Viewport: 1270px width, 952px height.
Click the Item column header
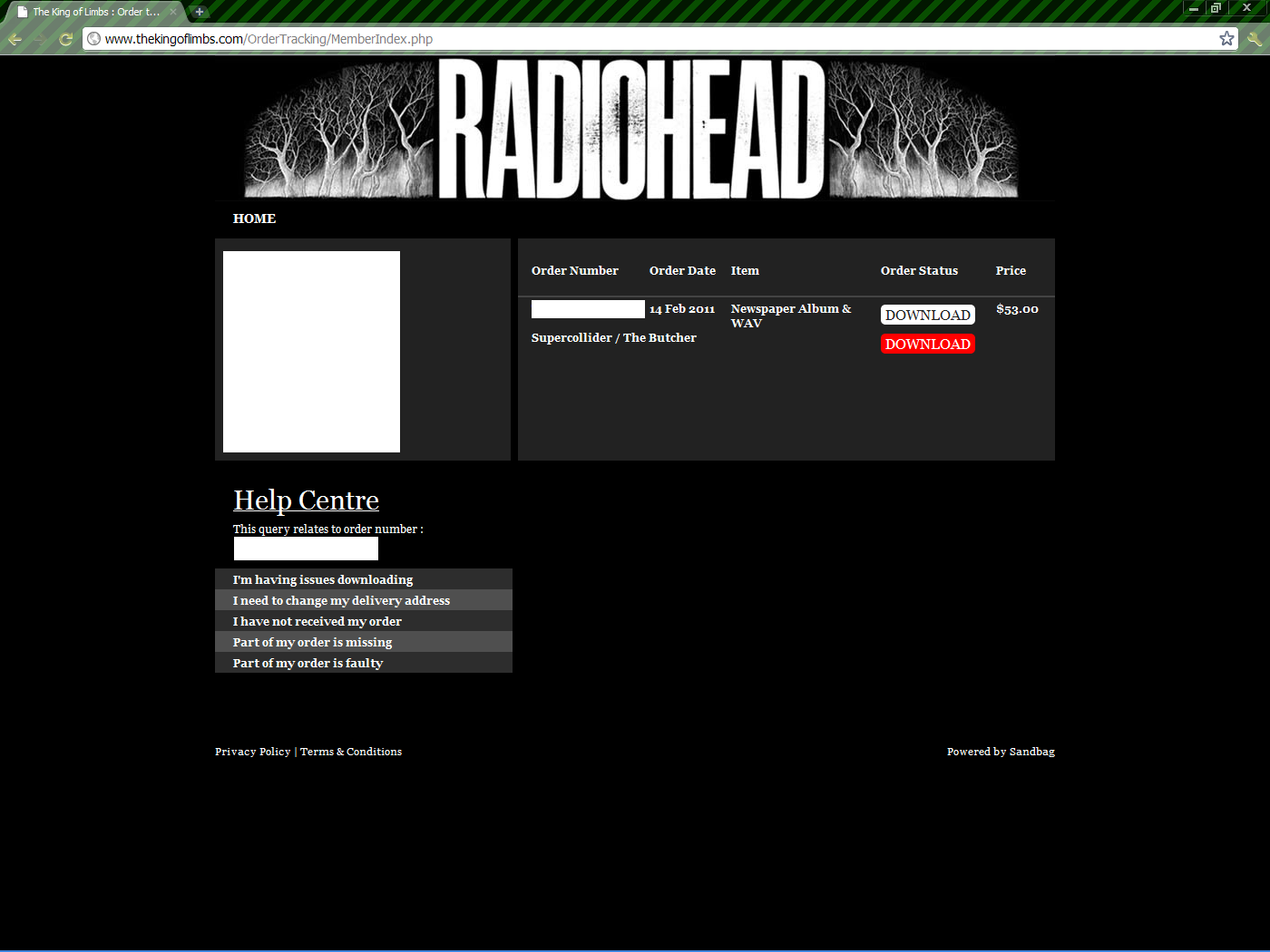tap(745, 270)
